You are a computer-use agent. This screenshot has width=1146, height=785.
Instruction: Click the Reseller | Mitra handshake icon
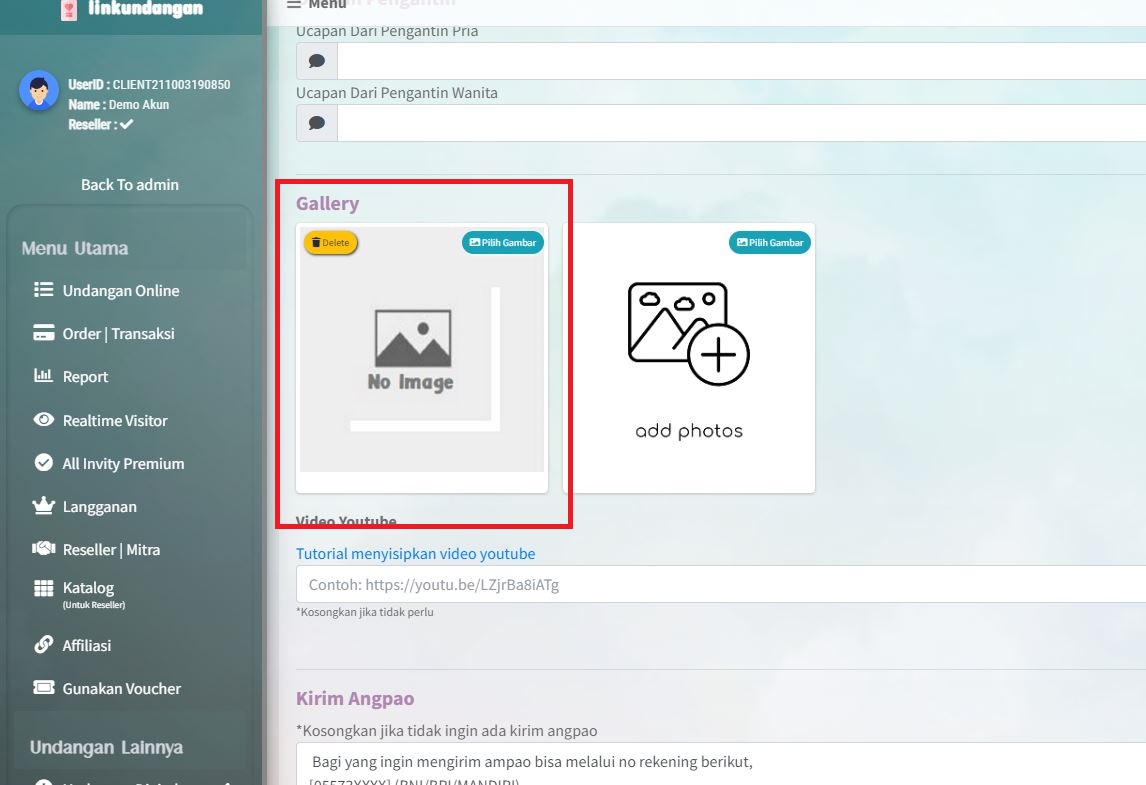click(x=43, y=549)
